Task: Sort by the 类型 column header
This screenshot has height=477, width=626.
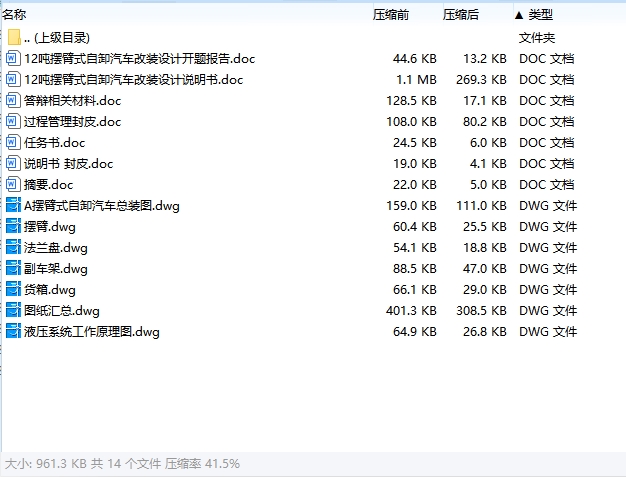Action: click(x=541, y=15)
